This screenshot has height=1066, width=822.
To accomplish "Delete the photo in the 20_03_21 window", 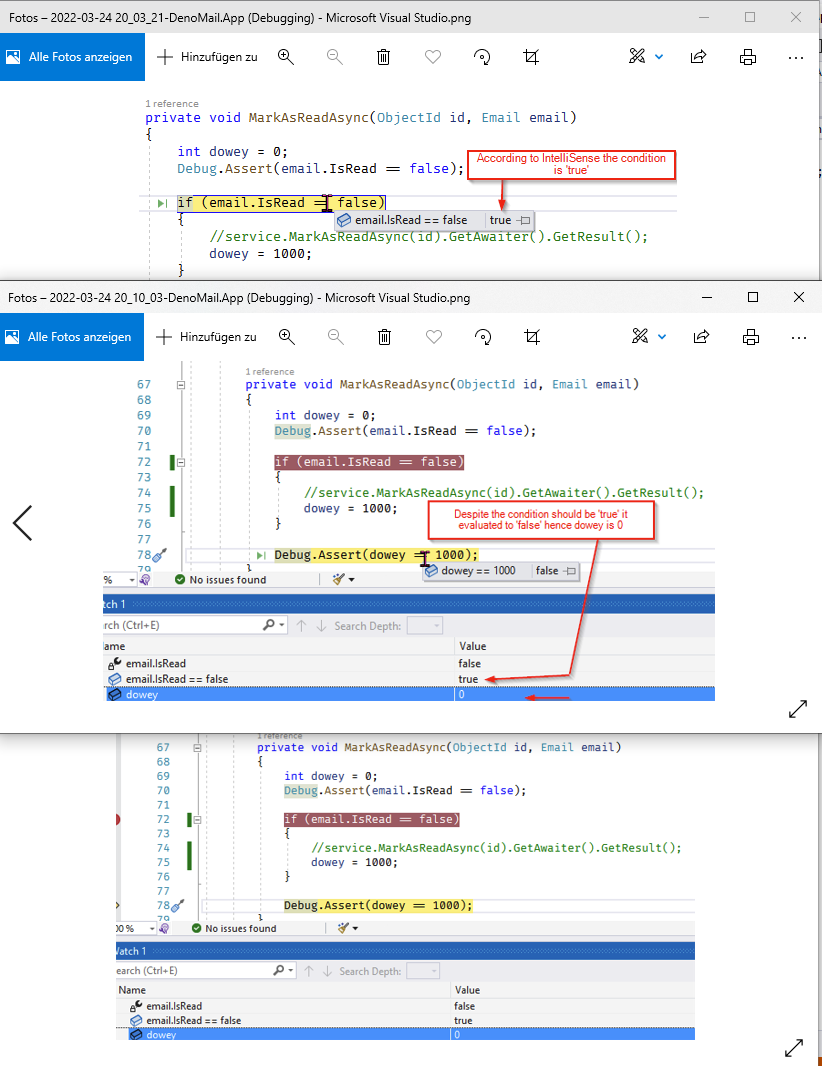I will pos(383,57).
